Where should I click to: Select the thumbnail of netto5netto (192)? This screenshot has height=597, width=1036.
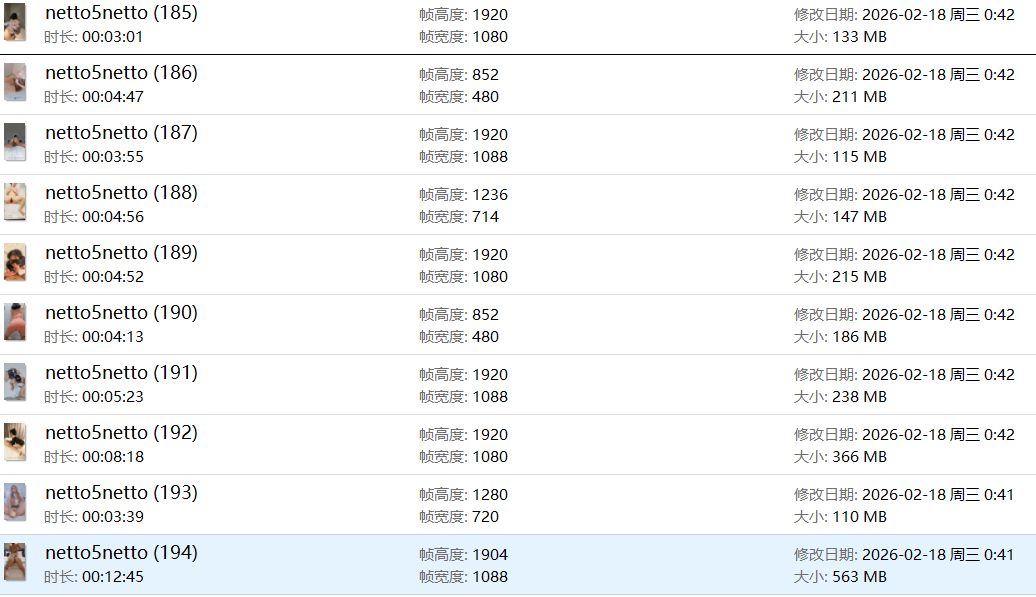coord(15,442)
